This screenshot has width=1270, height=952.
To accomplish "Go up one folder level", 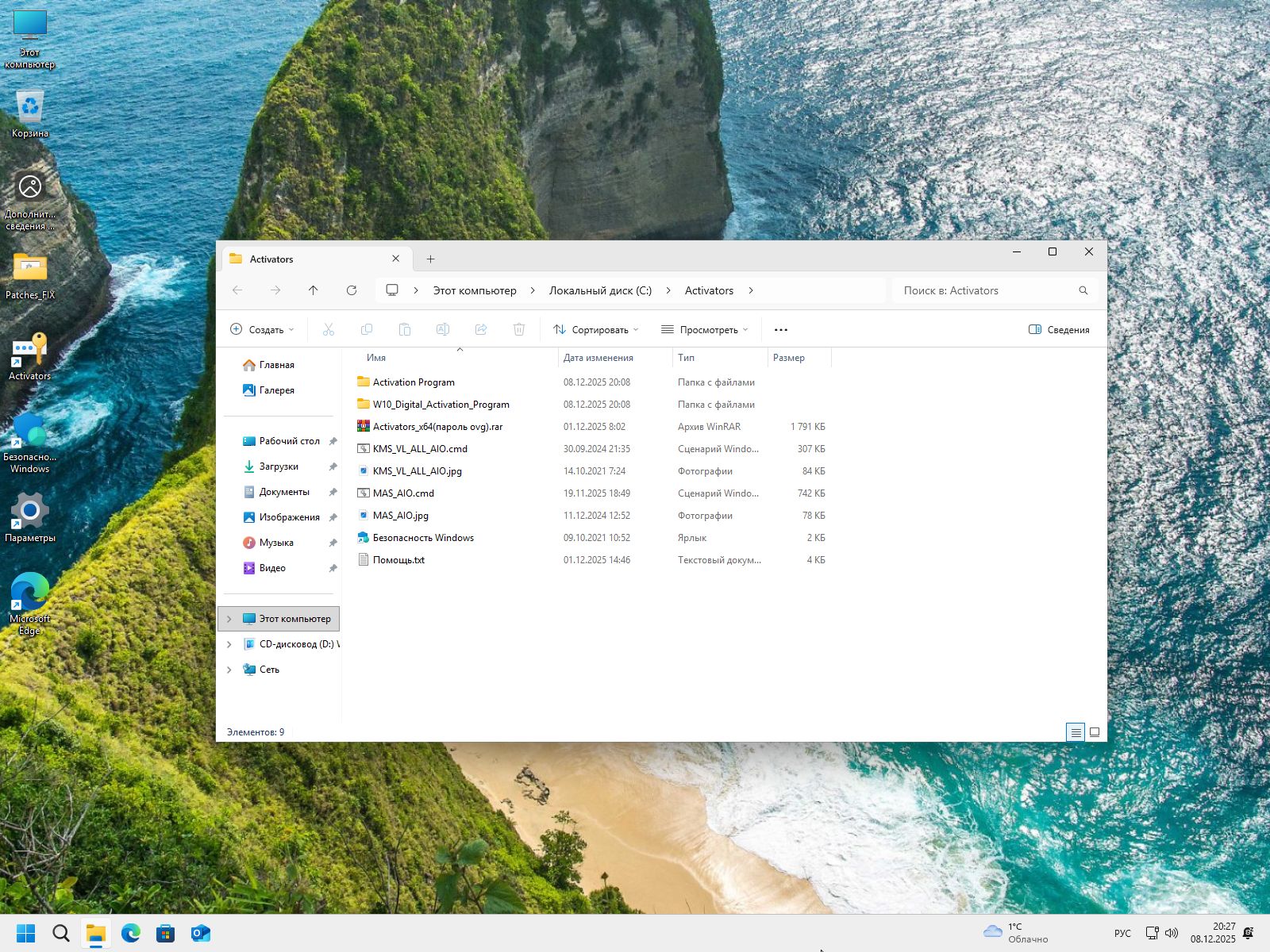I will [314, 290].
